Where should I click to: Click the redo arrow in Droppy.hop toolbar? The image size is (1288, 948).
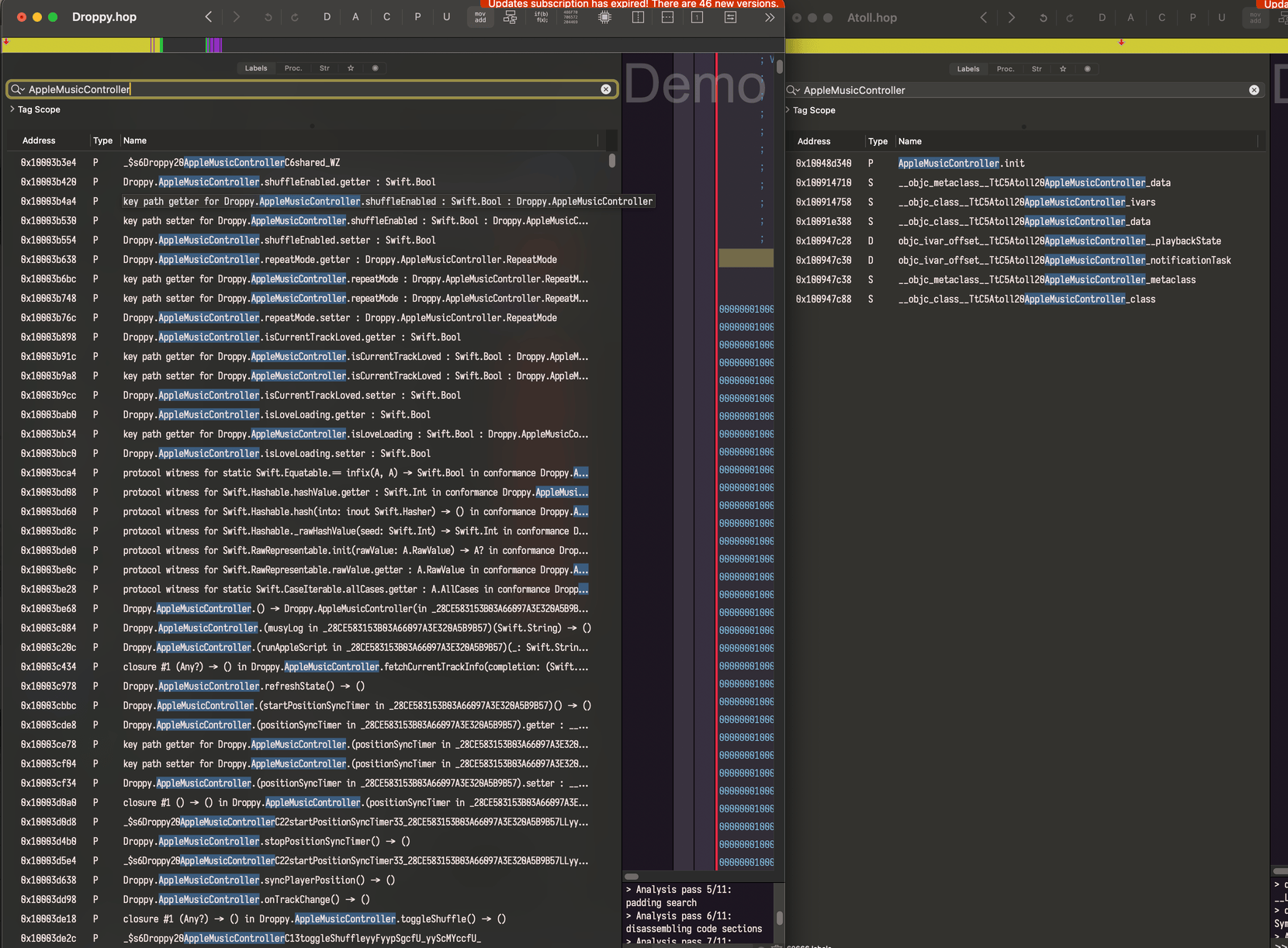tap(295, 17)
